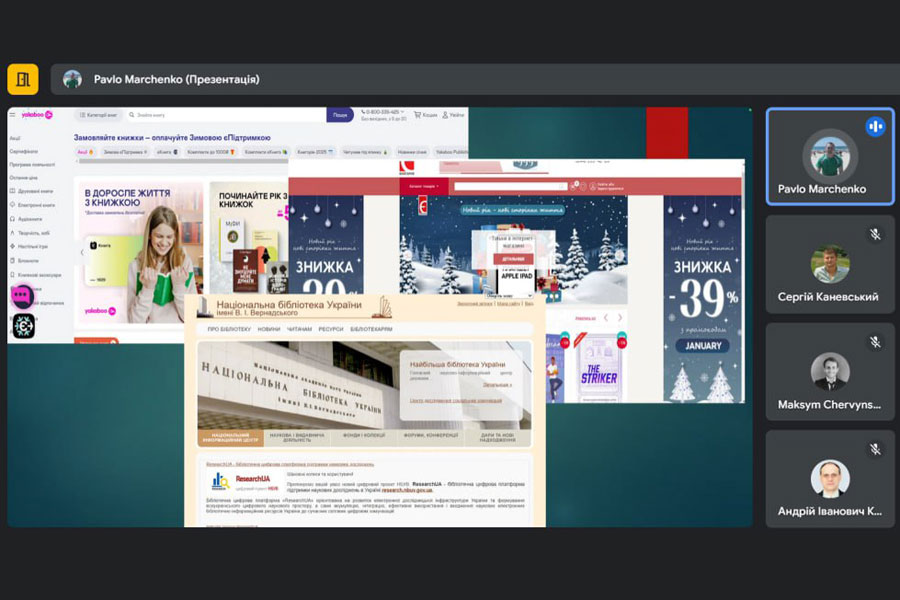Select 'Акції' chip with fire emoji
The width and height of the screenshot is (900, 600).
coord(85,152)
